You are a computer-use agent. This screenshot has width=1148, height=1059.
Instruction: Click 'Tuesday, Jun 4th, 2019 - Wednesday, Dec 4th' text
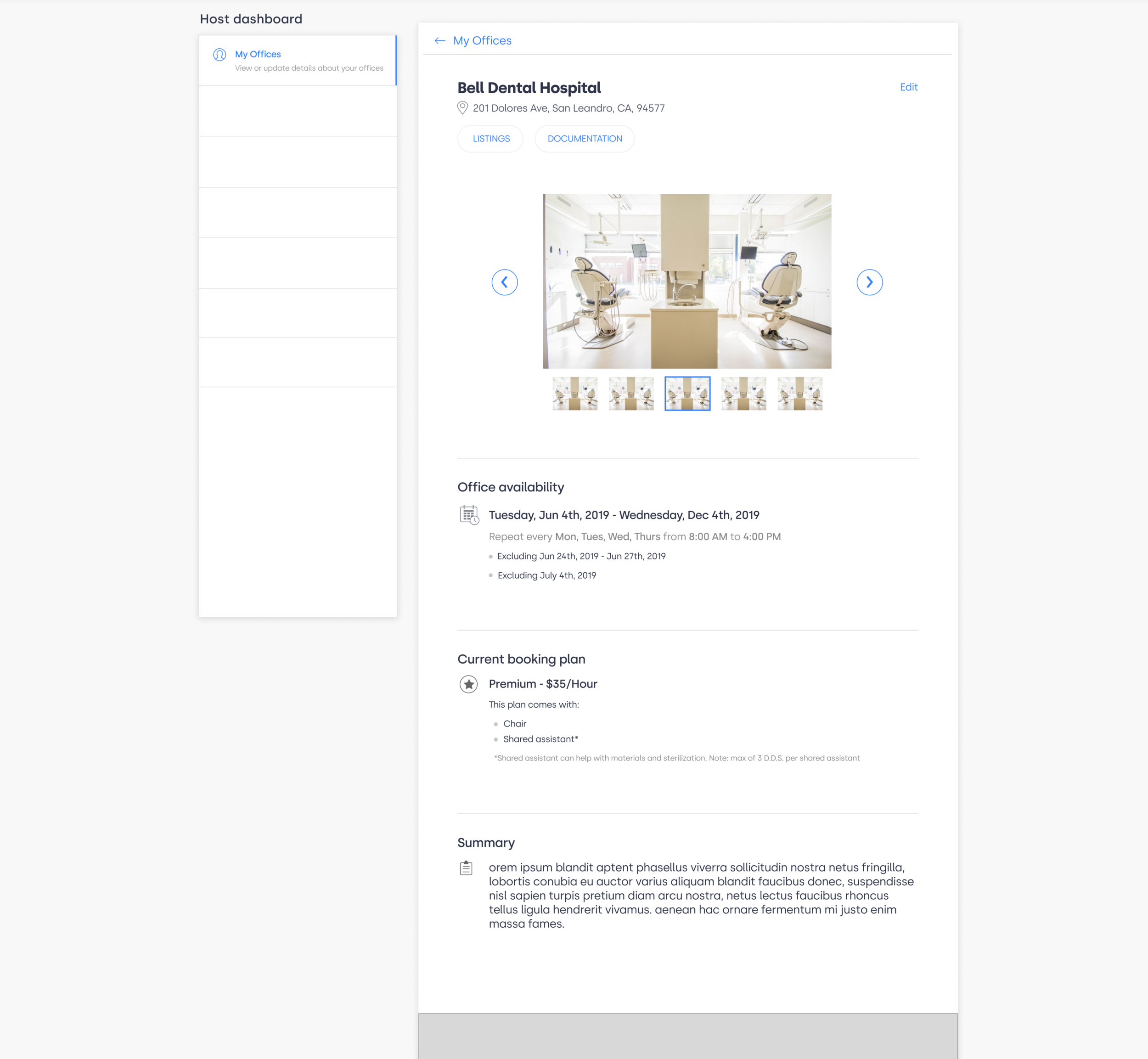(624, 515)
